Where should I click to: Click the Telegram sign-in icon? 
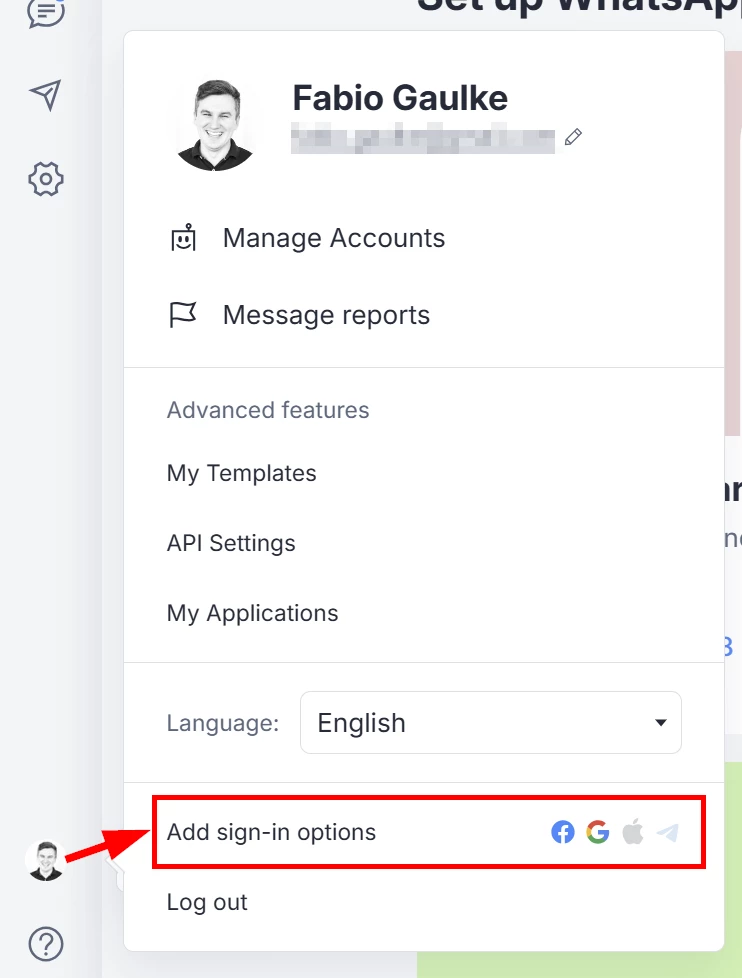point(667,832)
